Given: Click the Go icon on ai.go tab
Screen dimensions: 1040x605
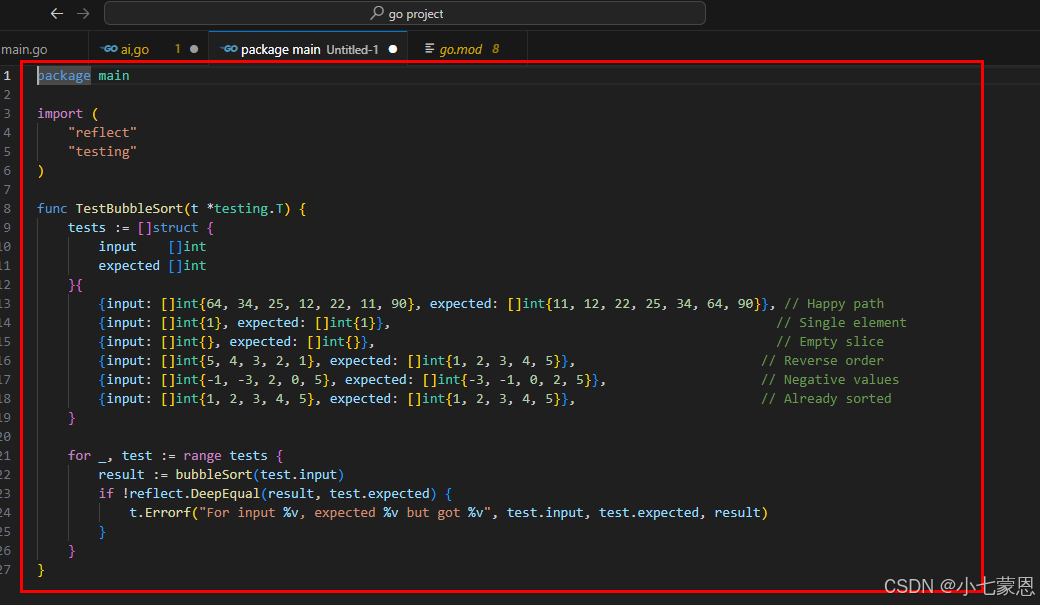Looking at the screenshot, I should tap(109, 49).
